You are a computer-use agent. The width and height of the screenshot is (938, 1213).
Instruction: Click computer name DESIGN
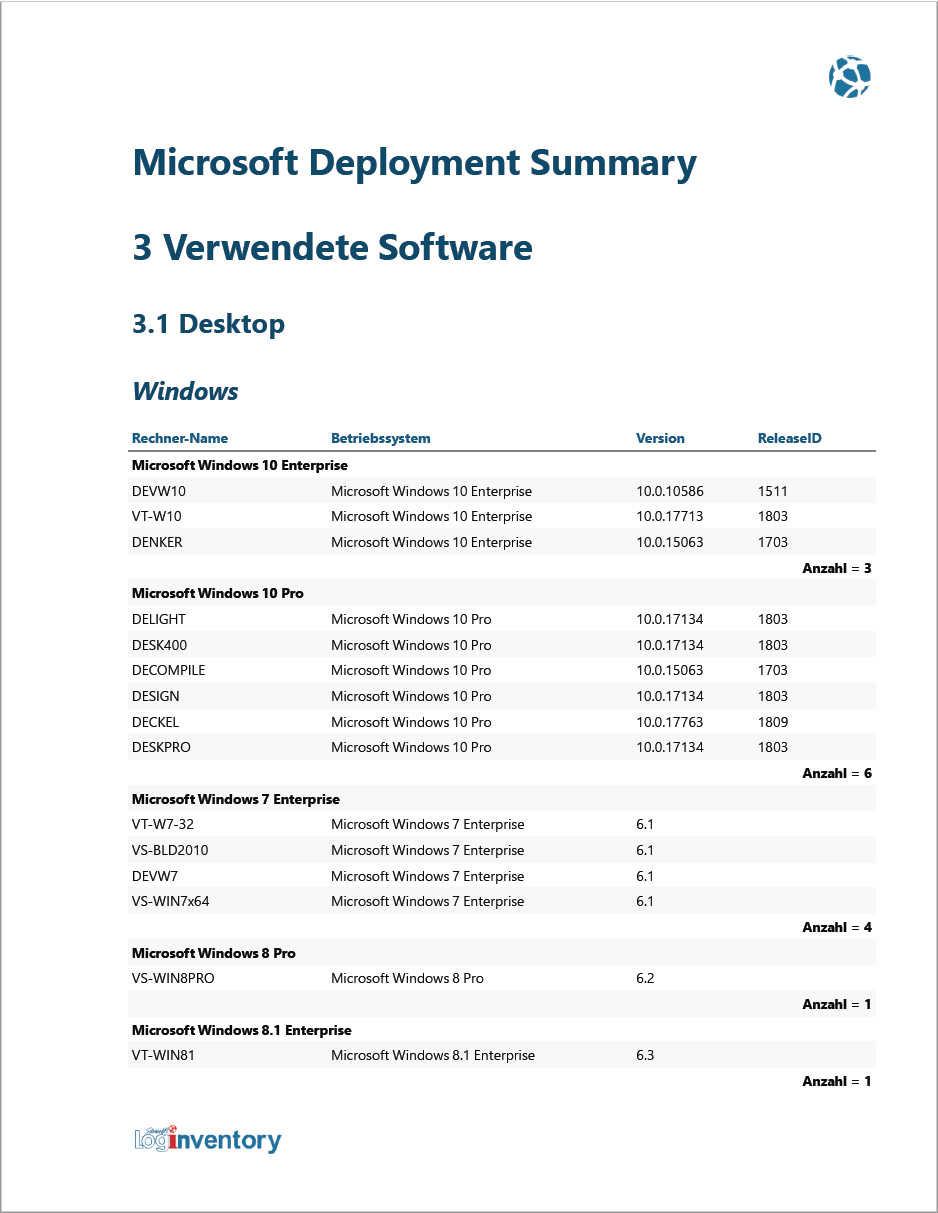pos(156,696)
